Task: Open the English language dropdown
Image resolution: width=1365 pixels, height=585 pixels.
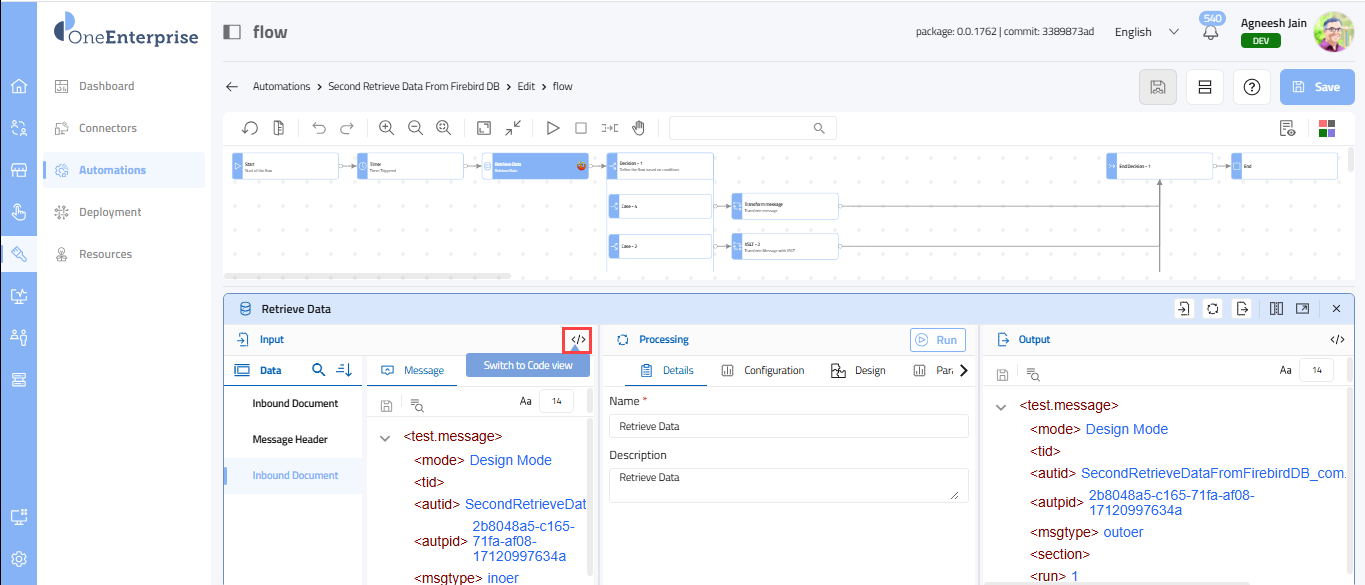Action: pyautogui.click(x=1146, y=32)
